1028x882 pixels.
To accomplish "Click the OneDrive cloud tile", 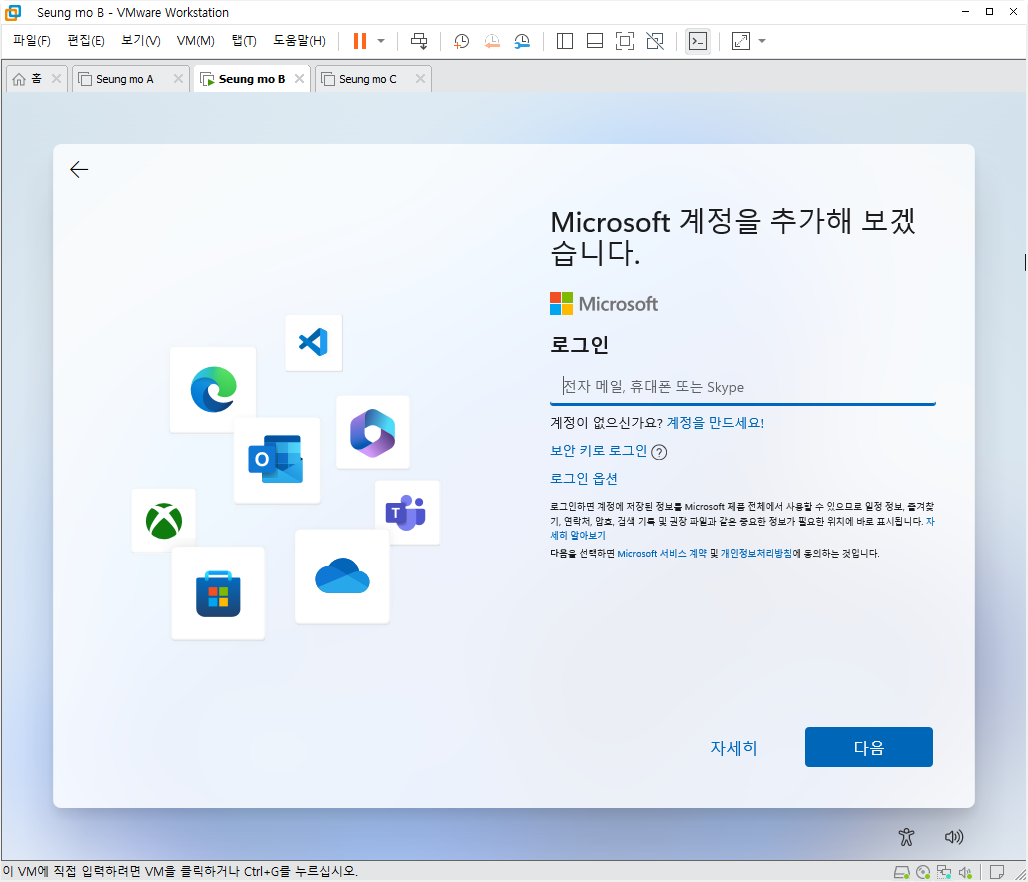I will pos(342,576).
